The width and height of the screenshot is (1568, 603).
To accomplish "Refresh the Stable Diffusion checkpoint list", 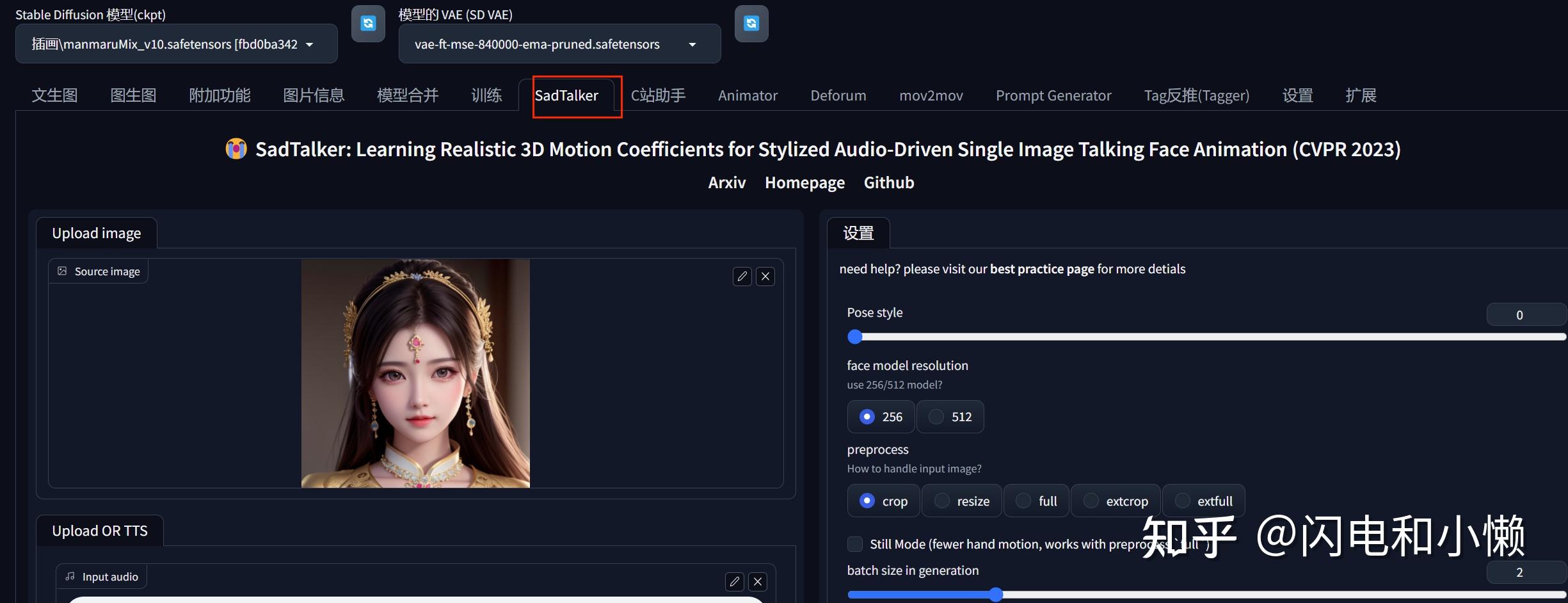I will click(x=368, y=24).
